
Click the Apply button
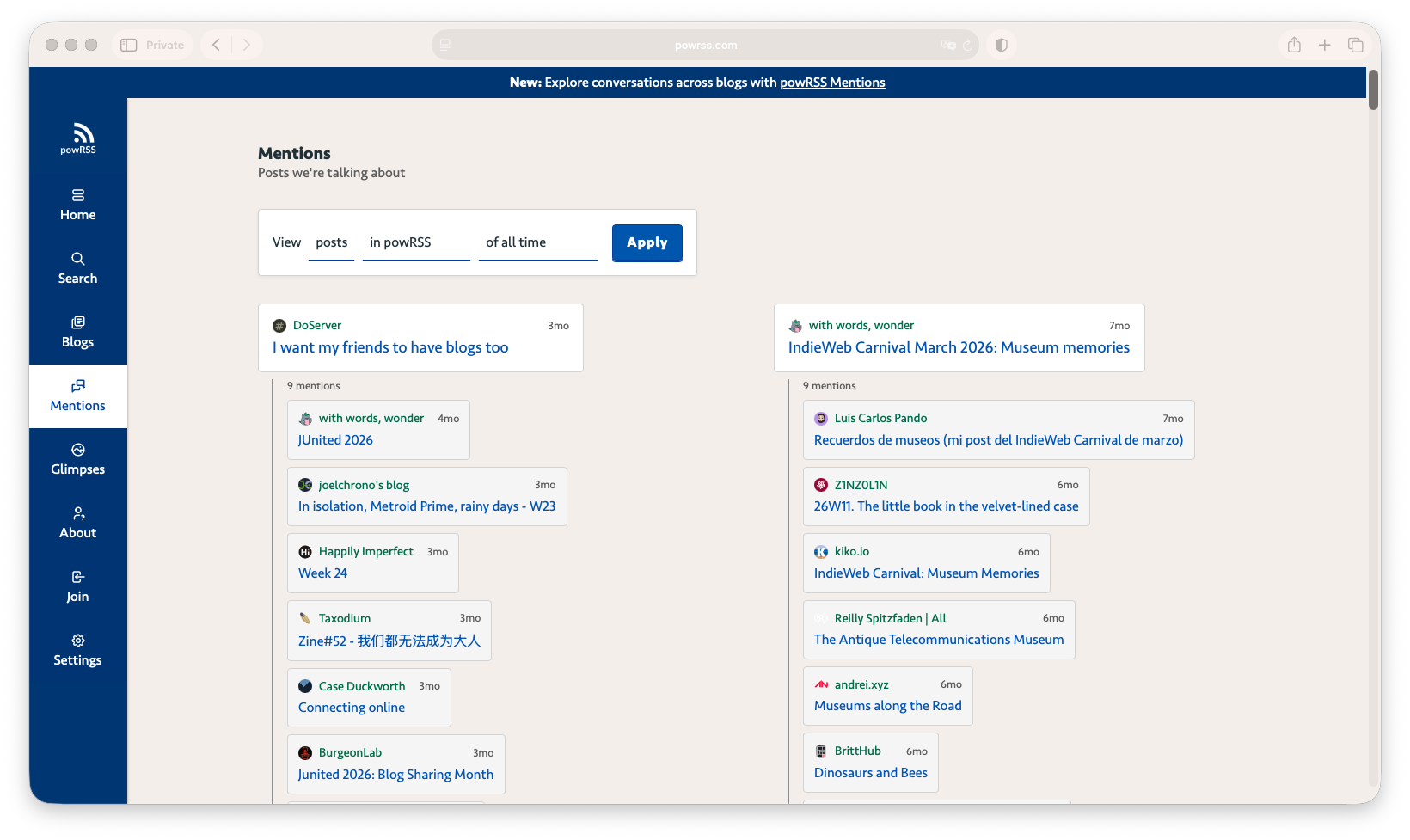[x=647, y=243]
